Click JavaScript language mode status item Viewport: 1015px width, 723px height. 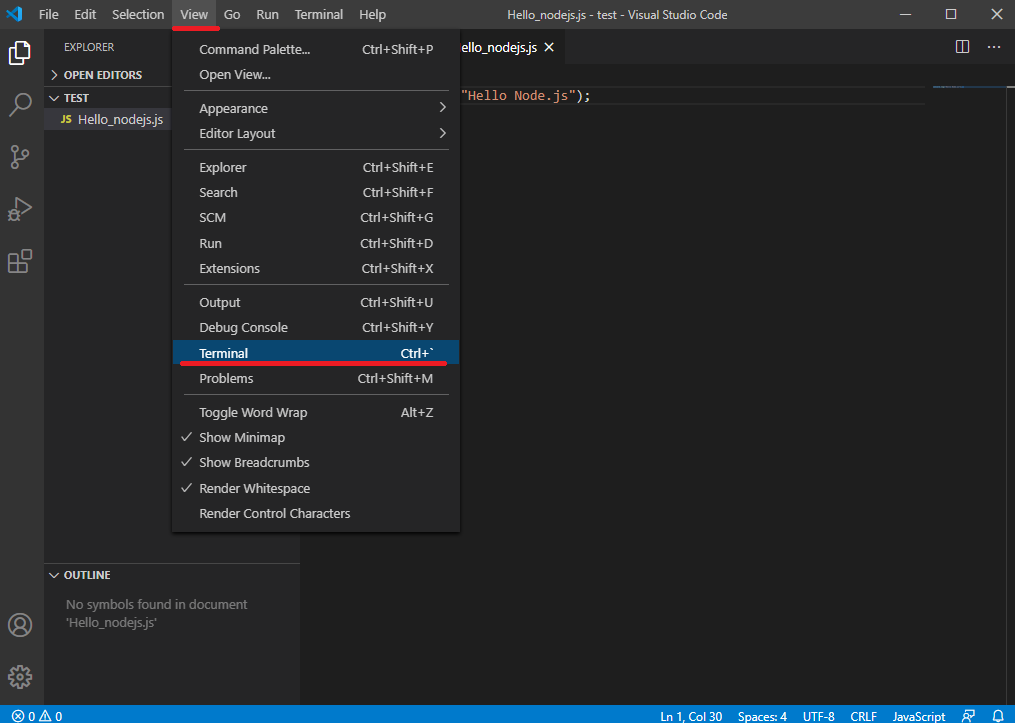(919, 716)
